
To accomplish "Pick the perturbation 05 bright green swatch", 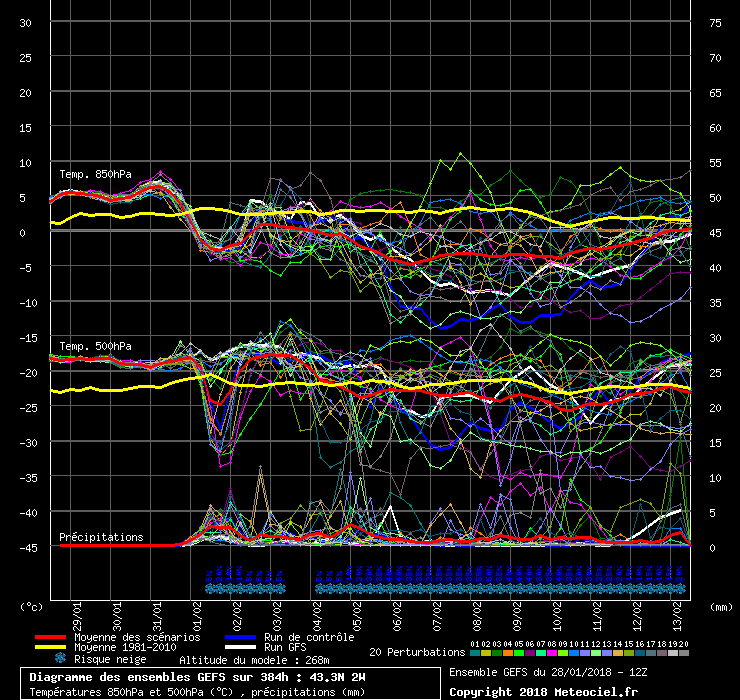I will (x=519, y=653).
